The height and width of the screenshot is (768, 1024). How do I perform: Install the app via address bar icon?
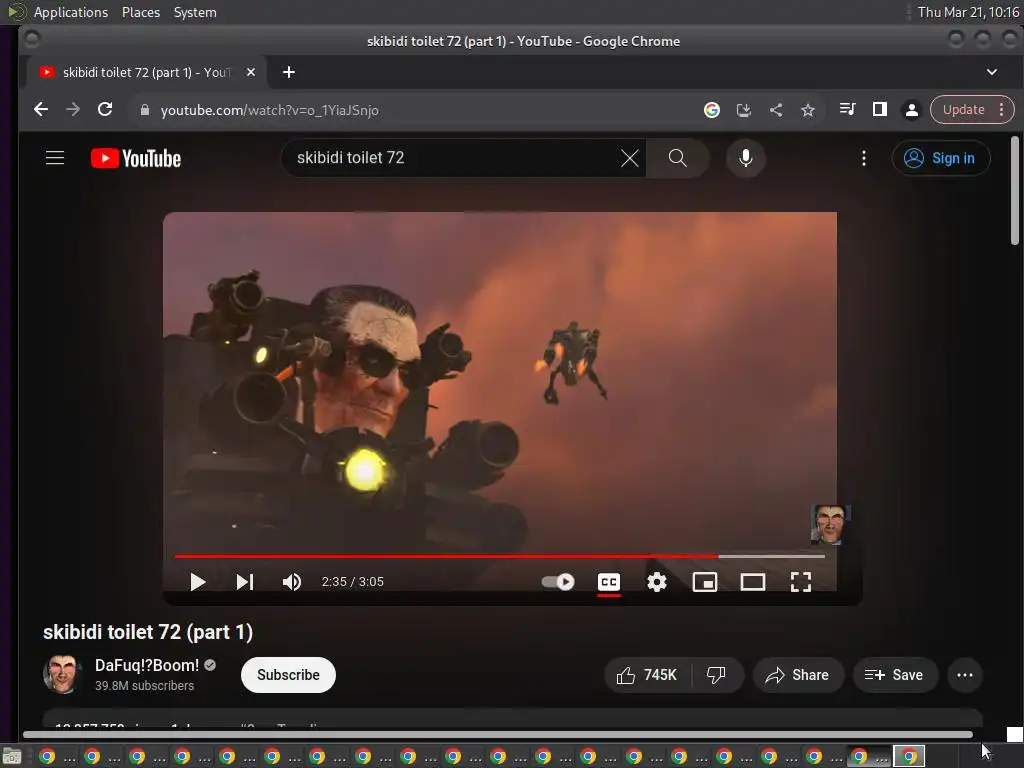coord(744,110)
